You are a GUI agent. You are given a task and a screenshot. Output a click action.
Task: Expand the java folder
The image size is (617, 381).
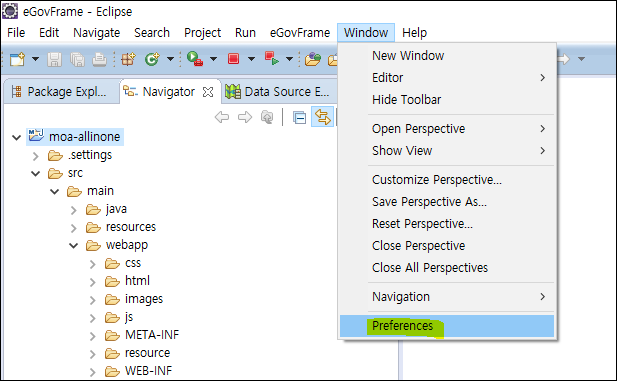point(74,210)
